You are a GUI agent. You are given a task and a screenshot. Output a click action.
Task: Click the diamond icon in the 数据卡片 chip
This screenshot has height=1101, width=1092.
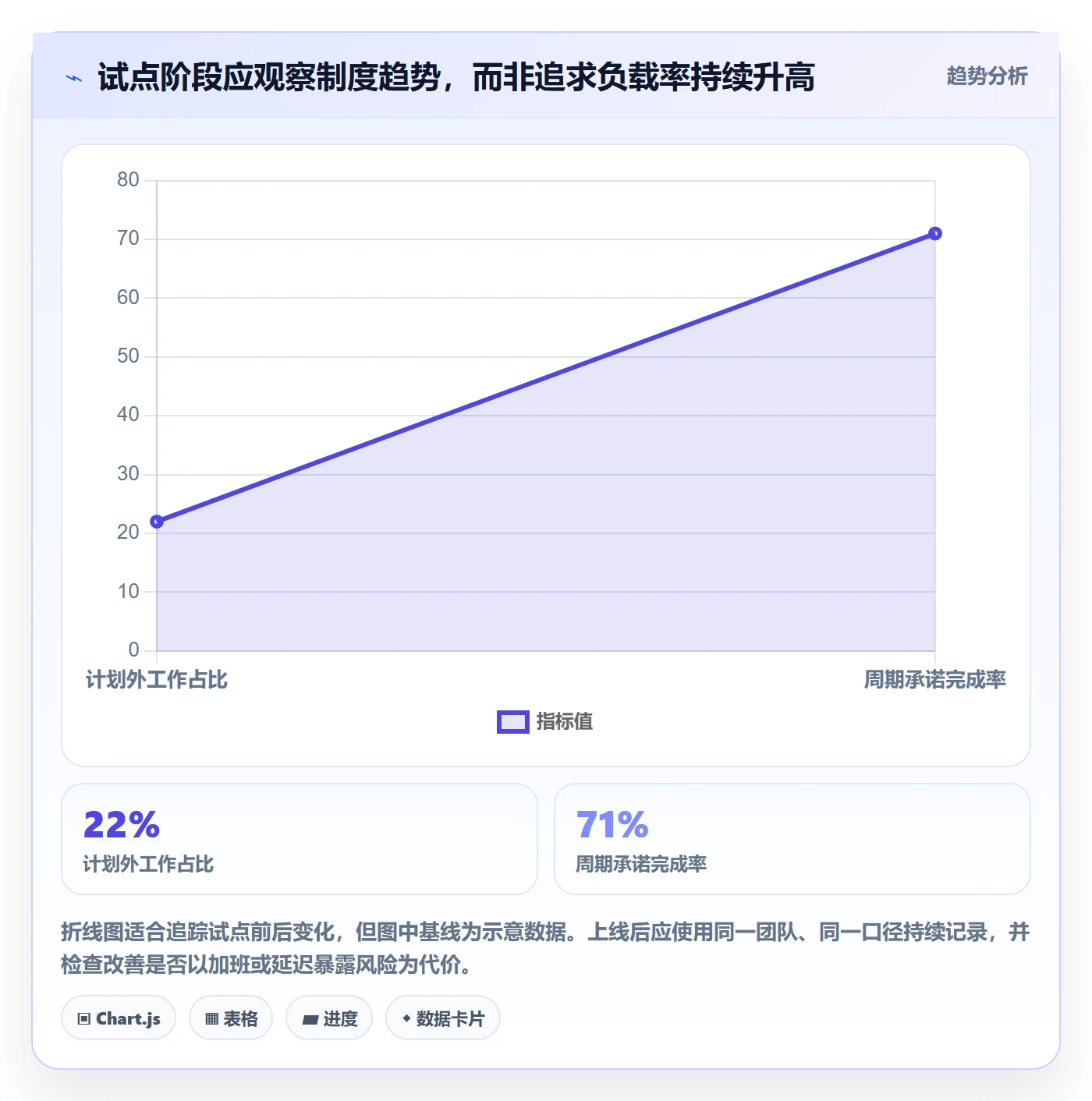tap(406, 1018)
